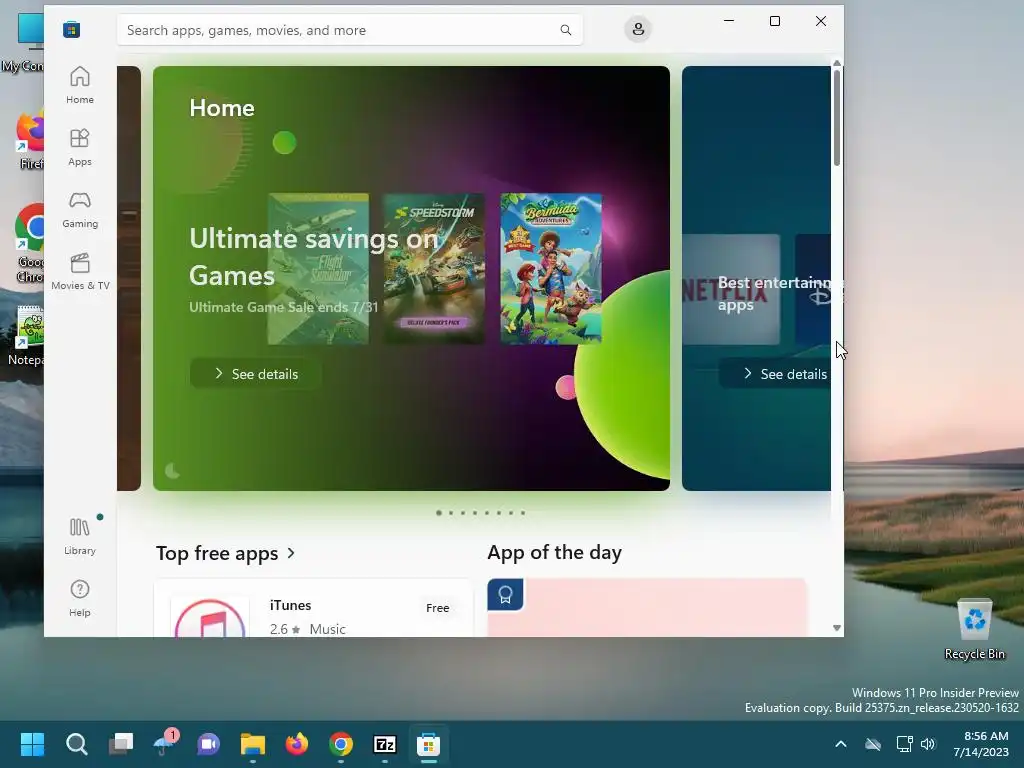Click the OneDrive cloud tray icon
This screenshot has height=768, width=1024.
point(873,744)
